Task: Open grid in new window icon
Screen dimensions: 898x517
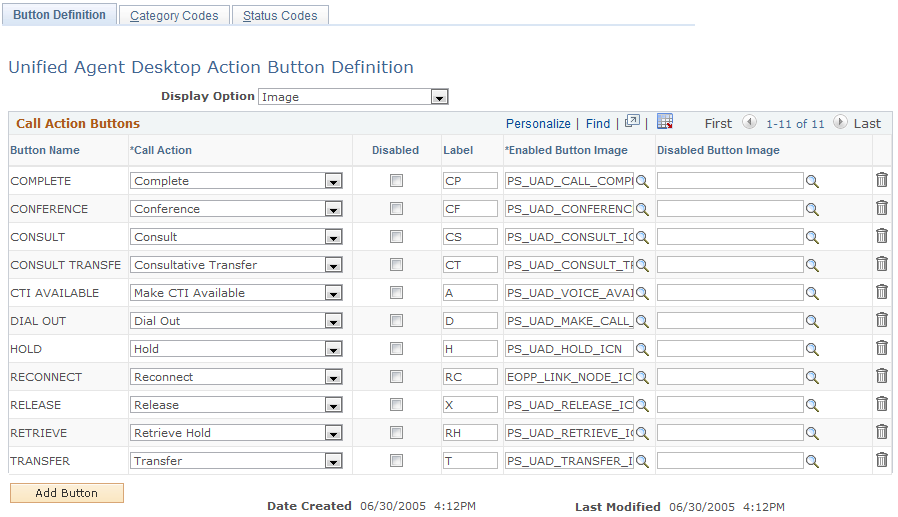Action: [x=632, y=121]
